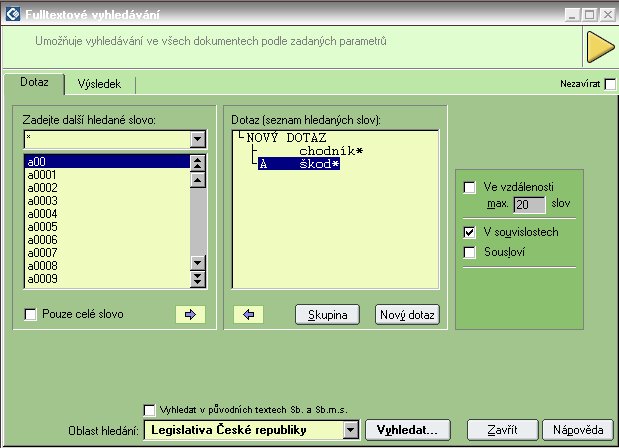Switch to the Výsledek tab
Viewport: 619px width, 448px height.
99,84
